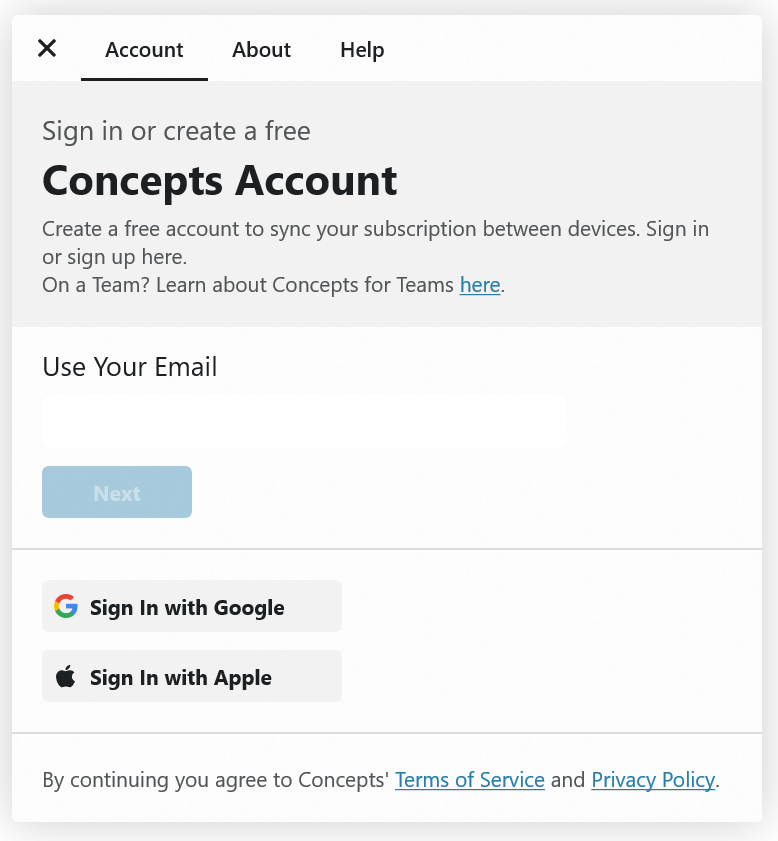Focus the email address input field
The image size is (778, 841).
pyautogui.click(x=304, y=421)
